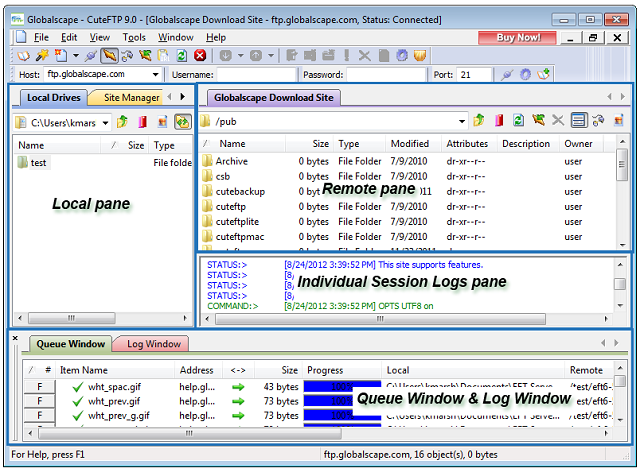Click the progress bar for wht_spac.gif

(x=340, y=386)
